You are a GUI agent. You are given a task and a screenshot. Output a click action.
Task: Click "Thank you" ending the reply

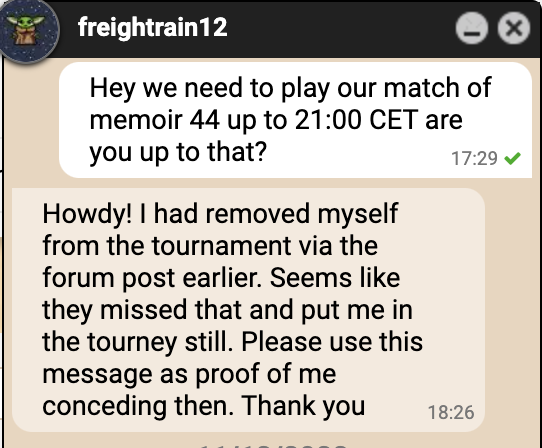click(x=303, y=406)
